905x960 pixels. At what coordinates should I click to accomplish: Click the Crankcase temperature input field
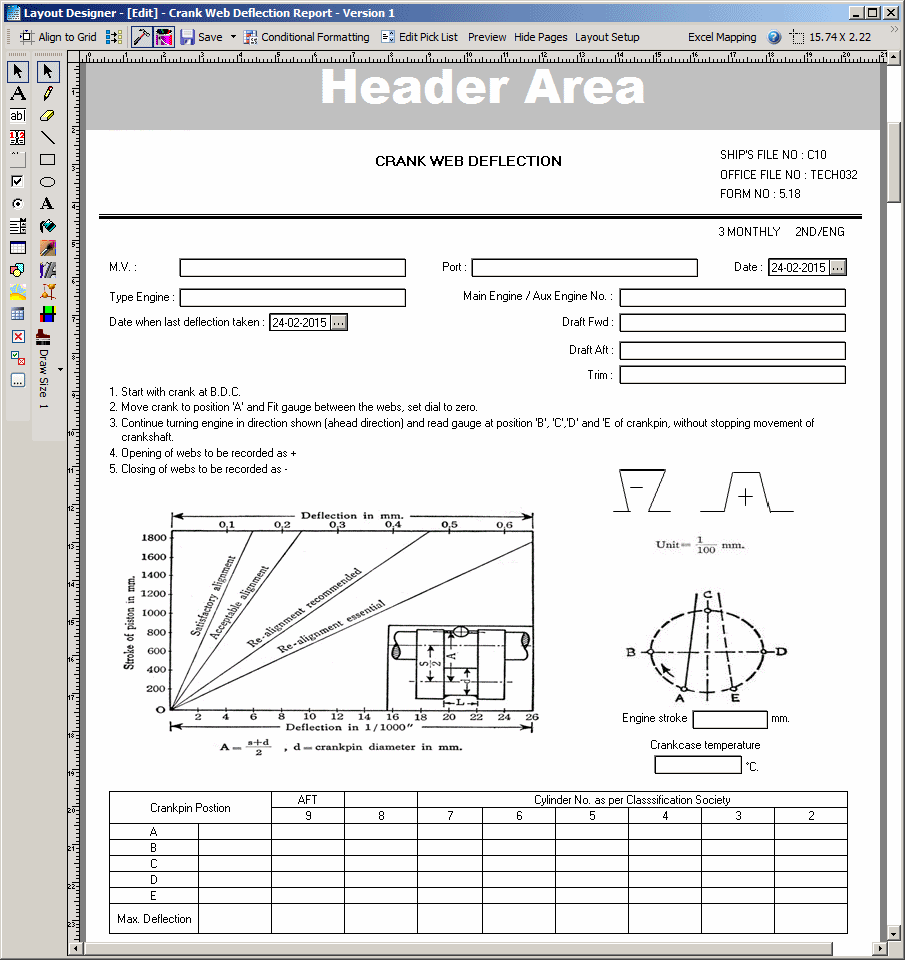[698, 765]
